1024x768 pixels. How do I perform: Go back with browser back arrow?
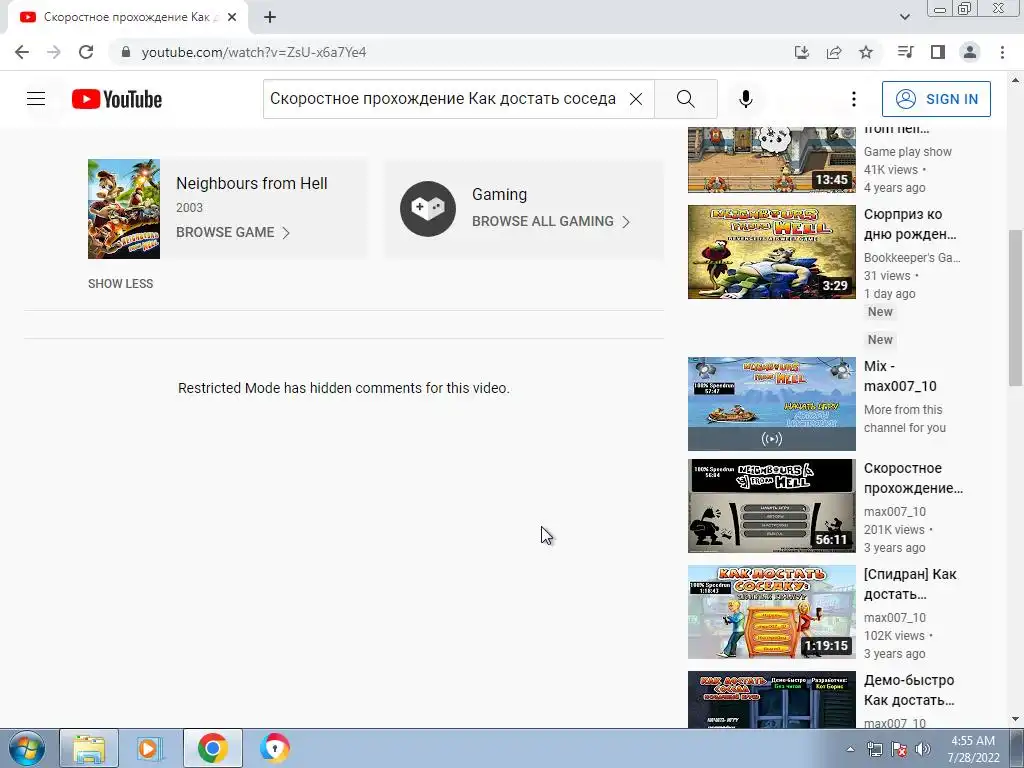click(x=22, y=52)
